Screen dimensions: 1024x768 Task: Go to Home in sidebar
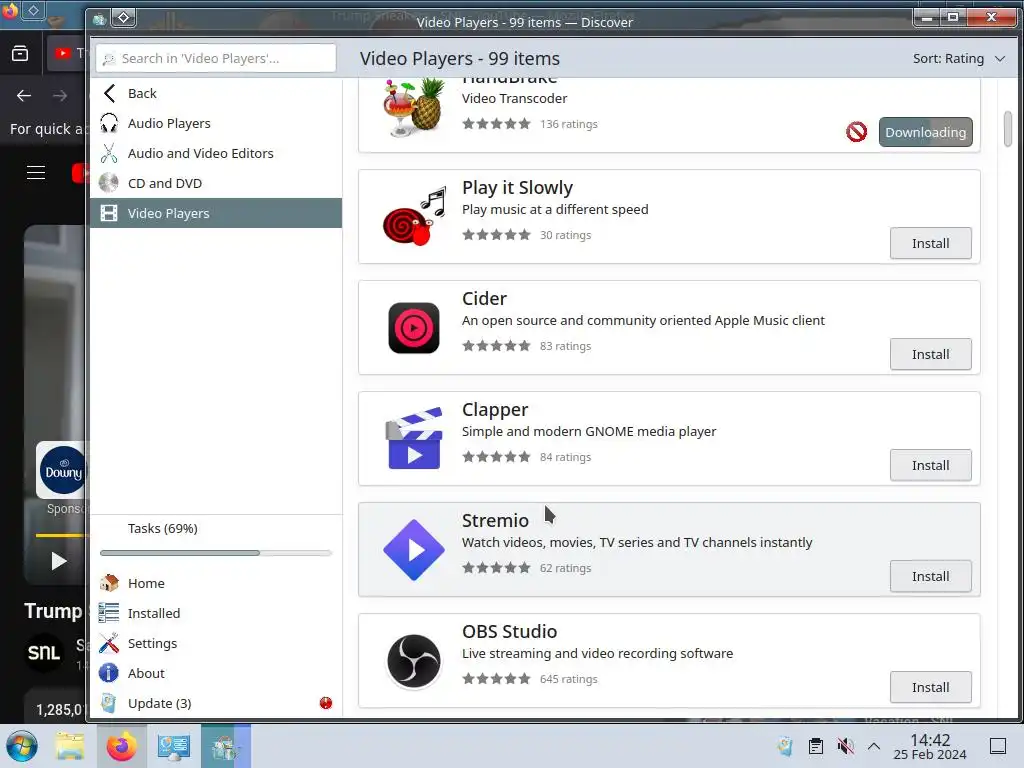(x=216, y=583)
